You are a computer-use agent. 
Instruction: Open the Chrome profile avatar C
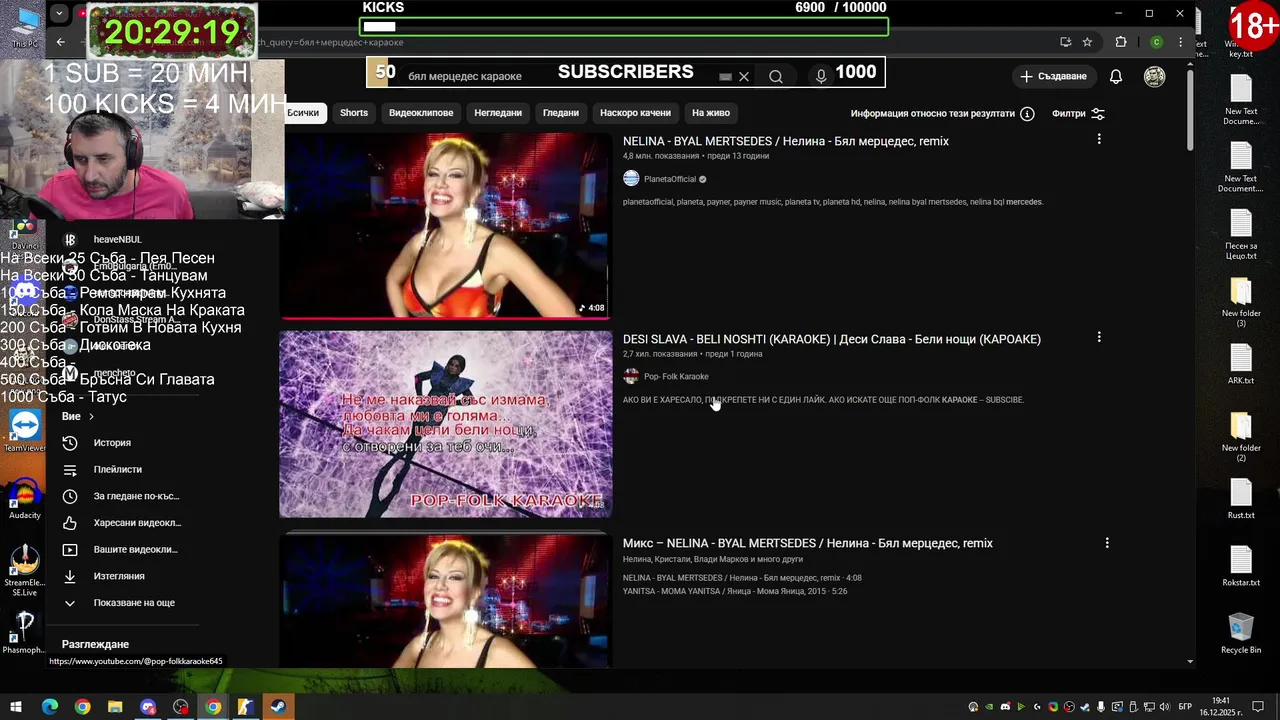pyautogui.click(x=1157, y=42)
